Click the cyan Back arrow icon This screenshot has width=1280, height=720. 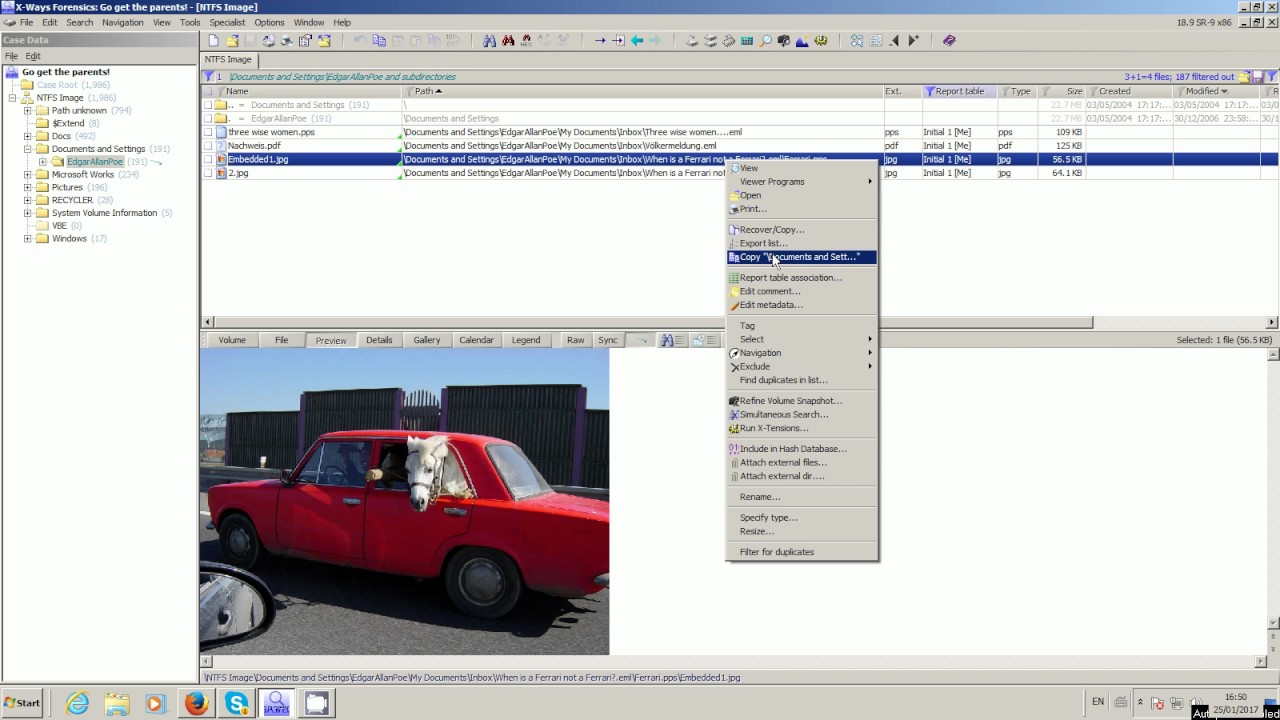click(x=637, y=41)
